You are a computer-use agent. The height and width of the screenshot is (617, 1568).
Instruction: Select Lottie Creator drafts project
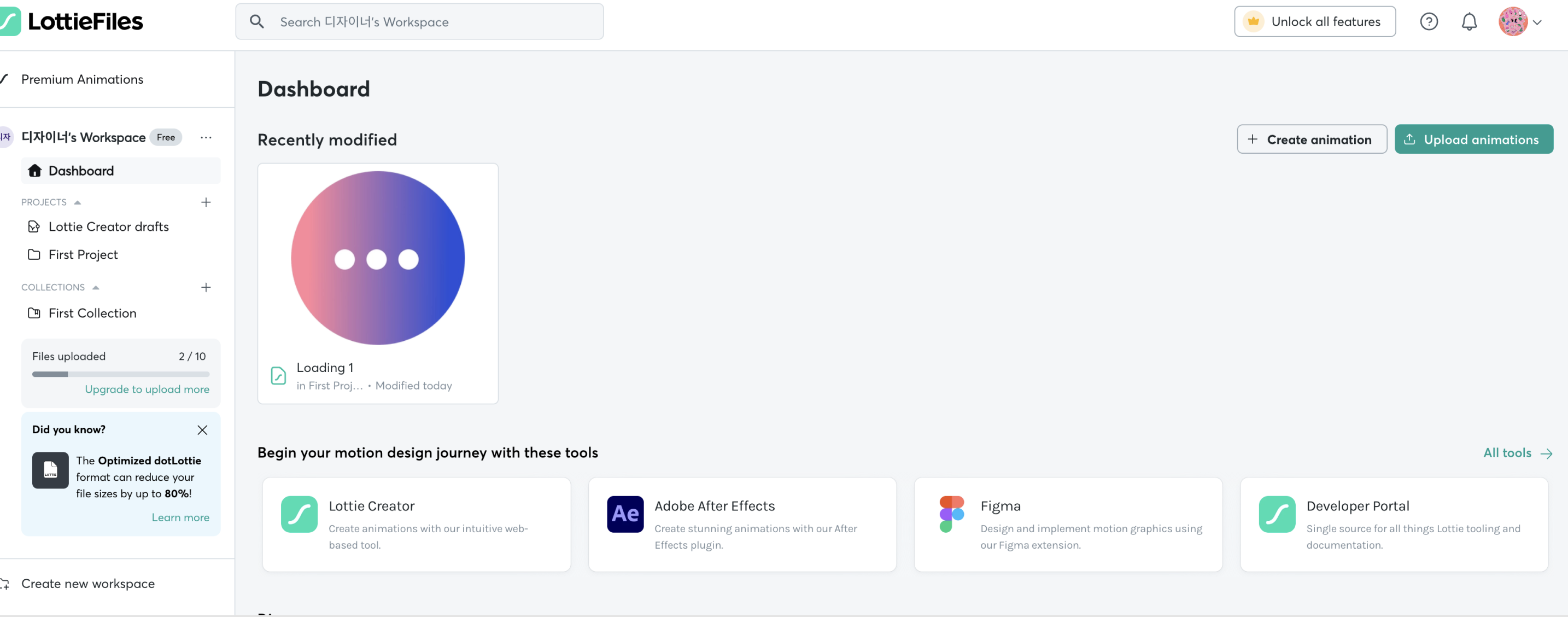pos(108,226)
